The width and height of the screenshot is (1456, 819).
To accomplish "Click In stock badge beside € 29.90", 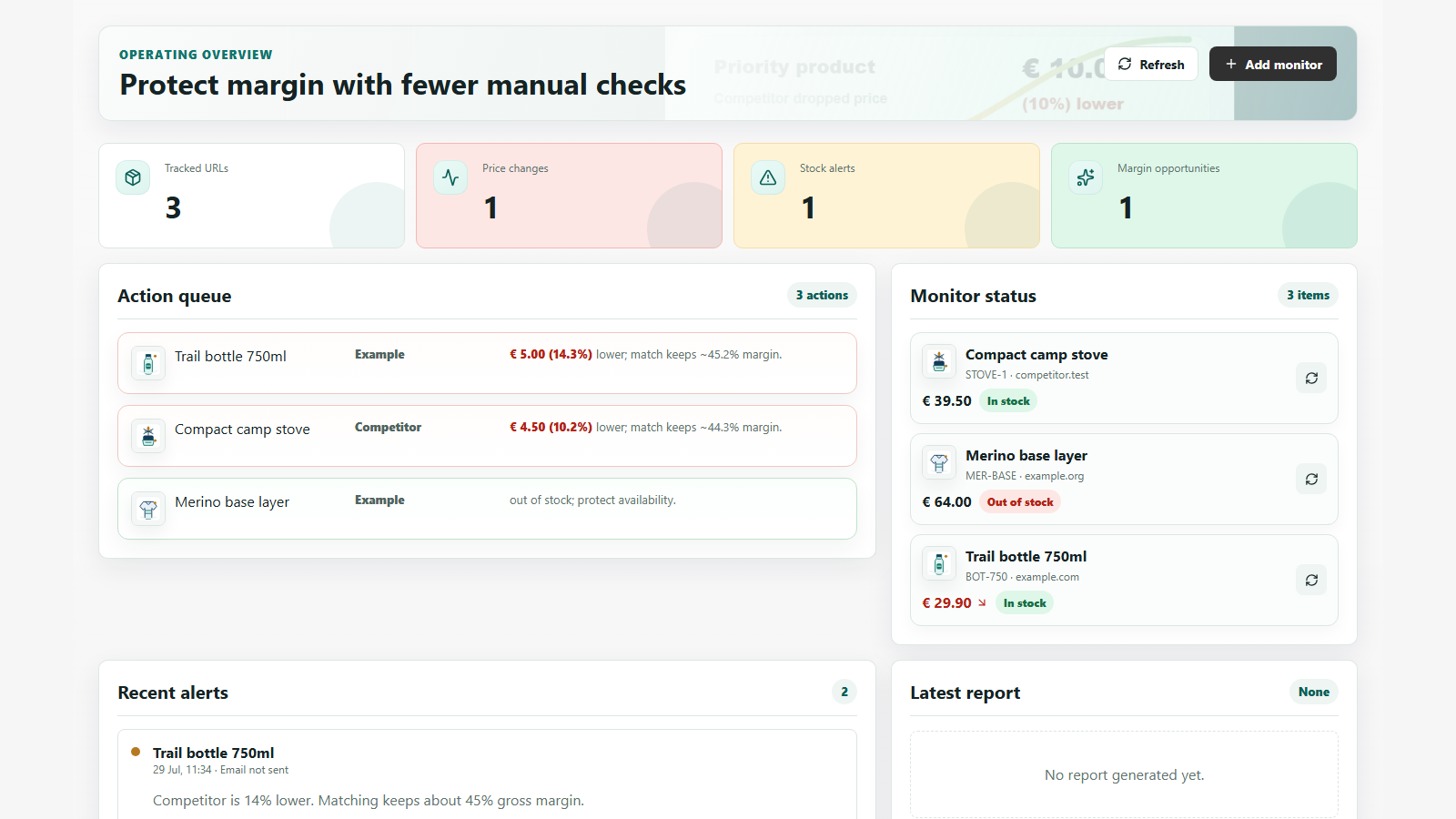I will pos(1025,603).
